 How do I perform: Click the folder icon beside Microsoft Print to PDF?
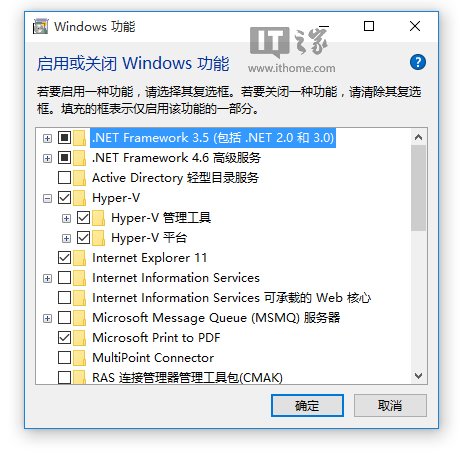[x=79, y=338]
